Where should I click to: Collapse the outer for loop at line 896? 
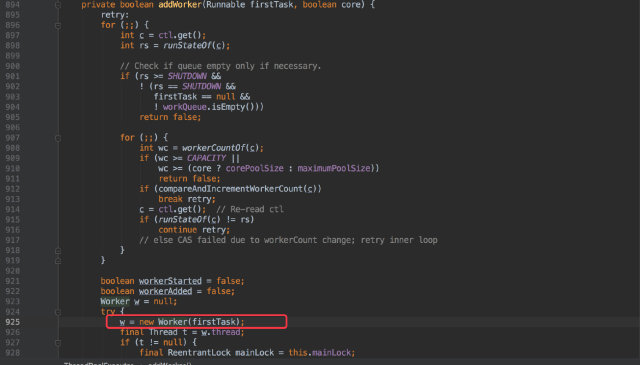coord(58,26)
